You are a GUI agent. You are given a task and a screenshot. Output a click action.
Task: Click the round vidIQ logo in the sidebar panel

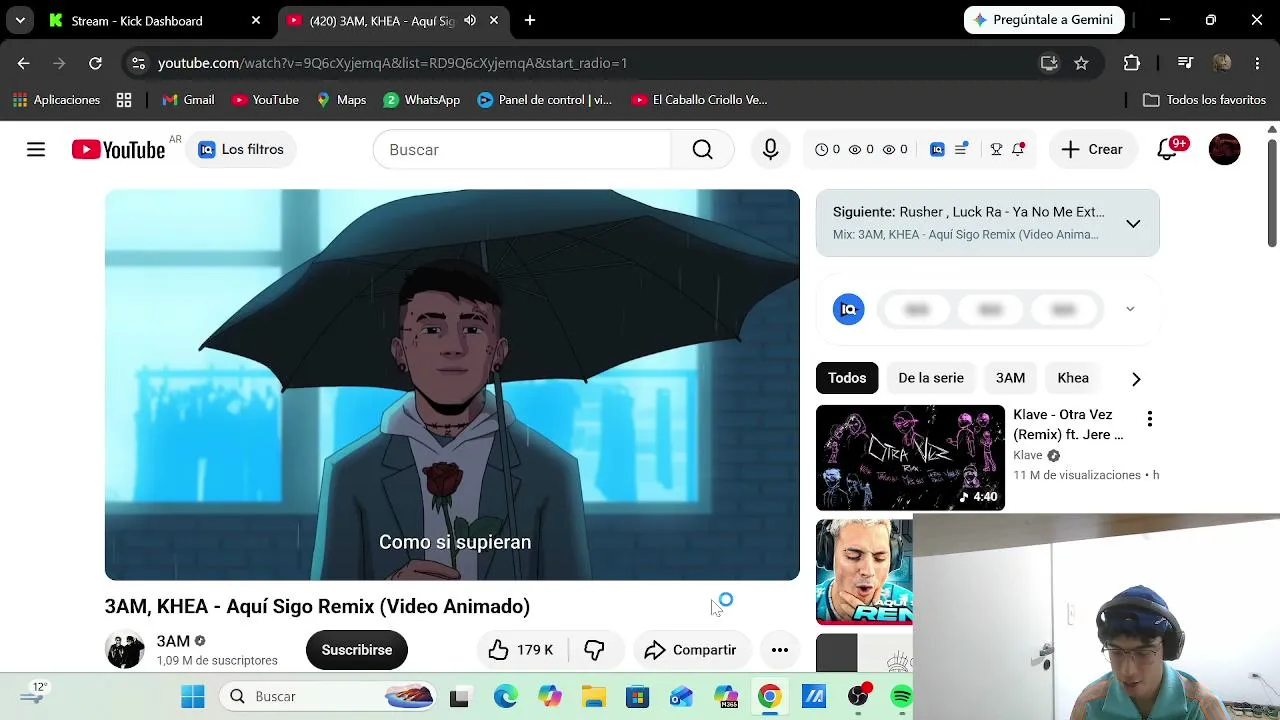[848, 309]
